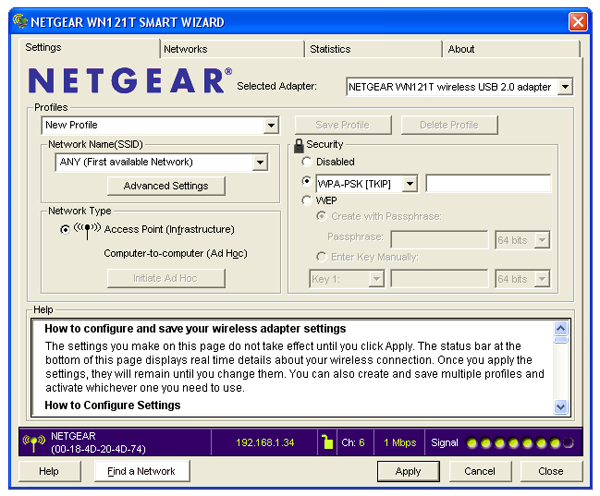Click the NETGEAR logo
600x496 pixels.
130,80
